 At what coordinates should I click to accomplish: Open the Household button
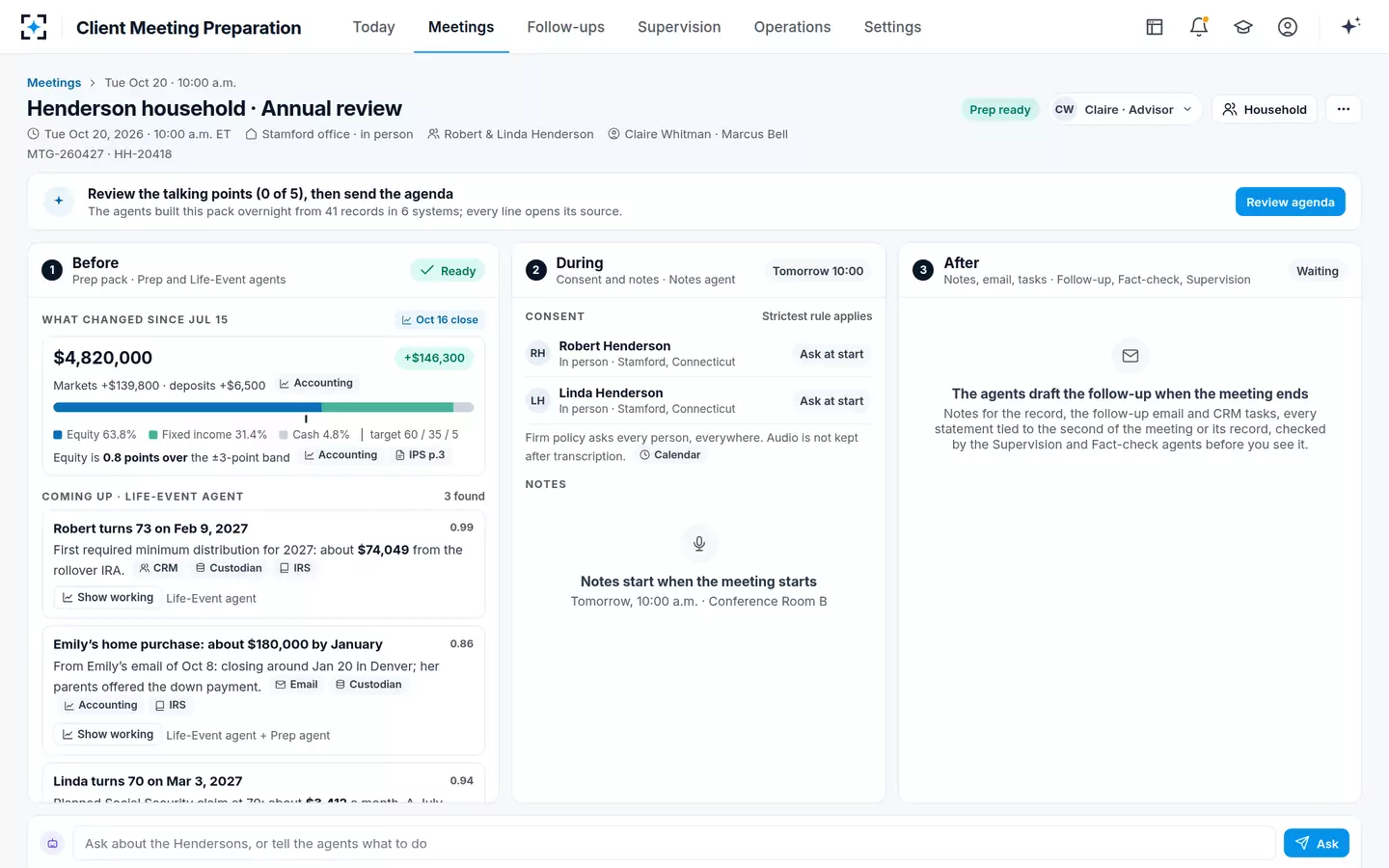(x=1265, y=109)
